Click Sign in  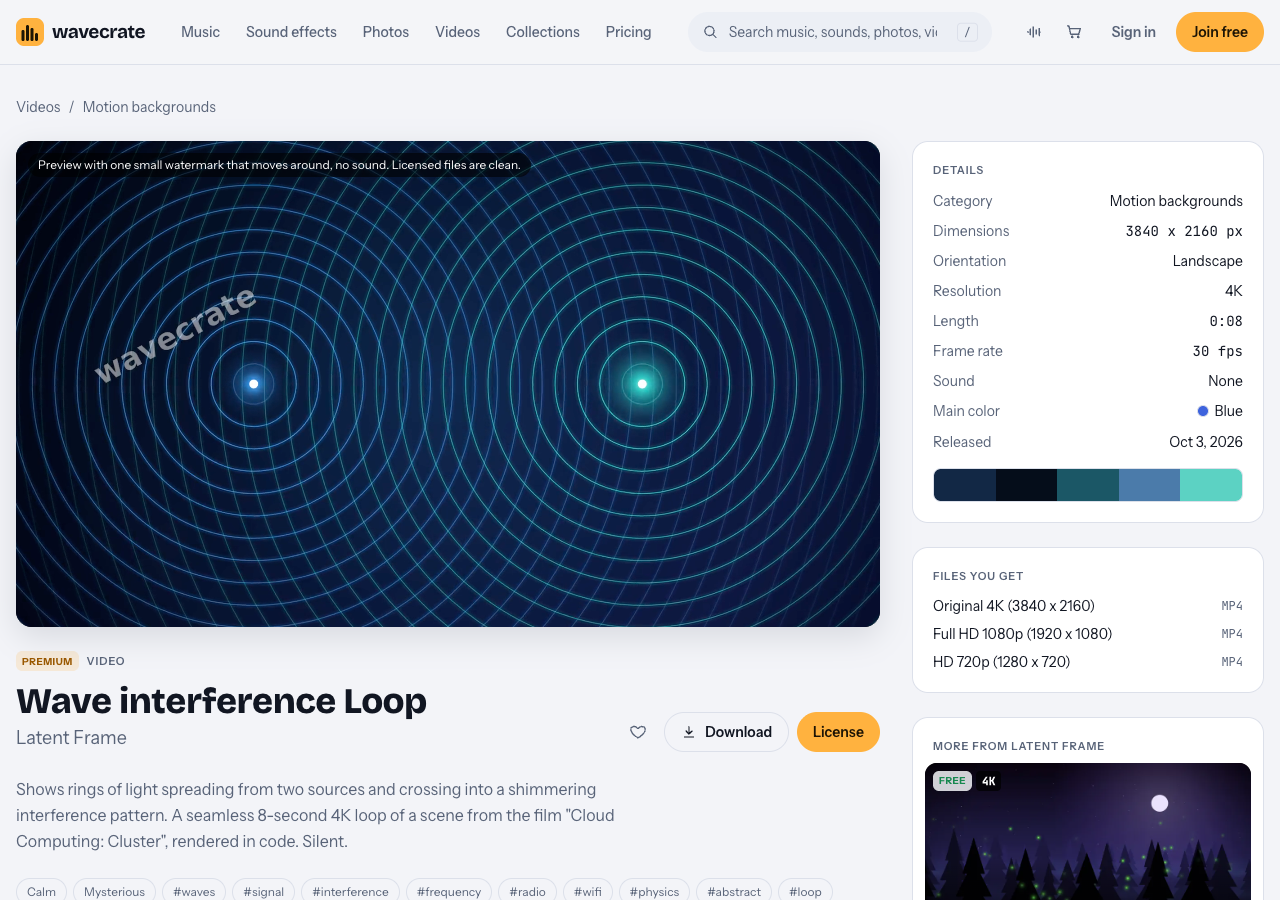click(1133, 32)
